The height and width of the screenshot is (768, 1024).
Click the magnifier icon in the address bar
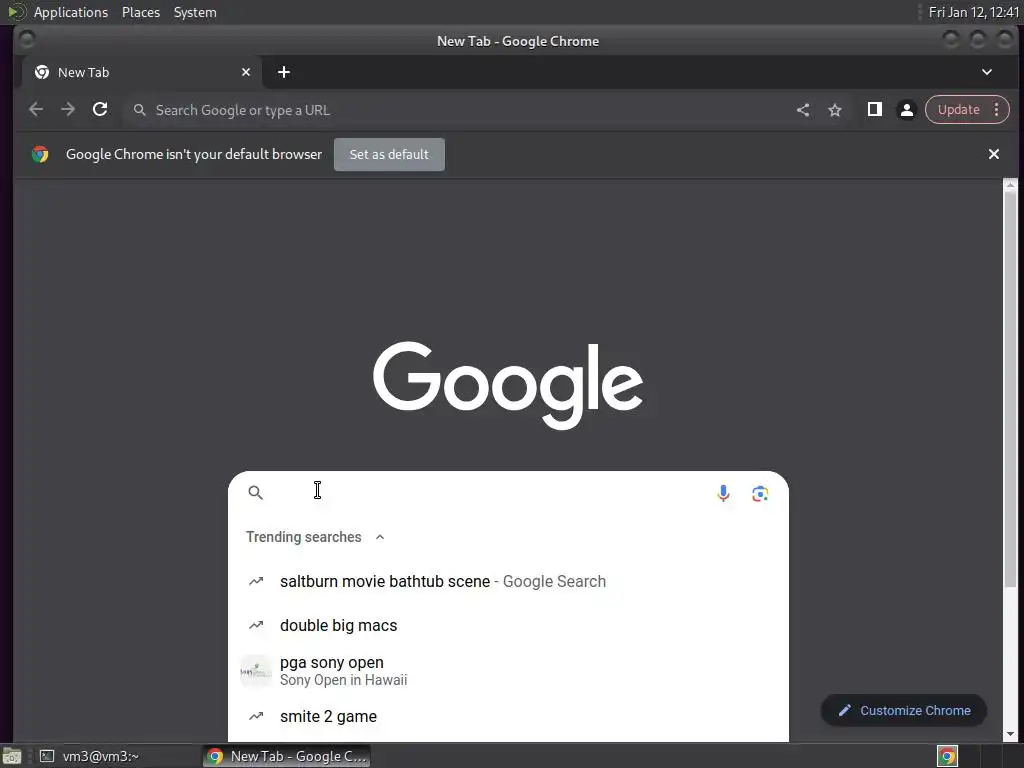[x=139, y=110]
